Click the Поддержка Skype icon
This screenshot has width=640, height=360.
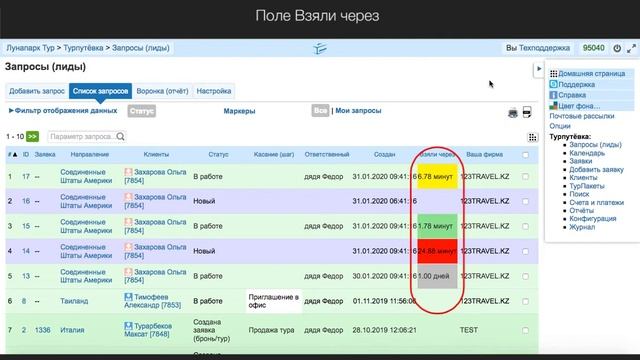553,84
